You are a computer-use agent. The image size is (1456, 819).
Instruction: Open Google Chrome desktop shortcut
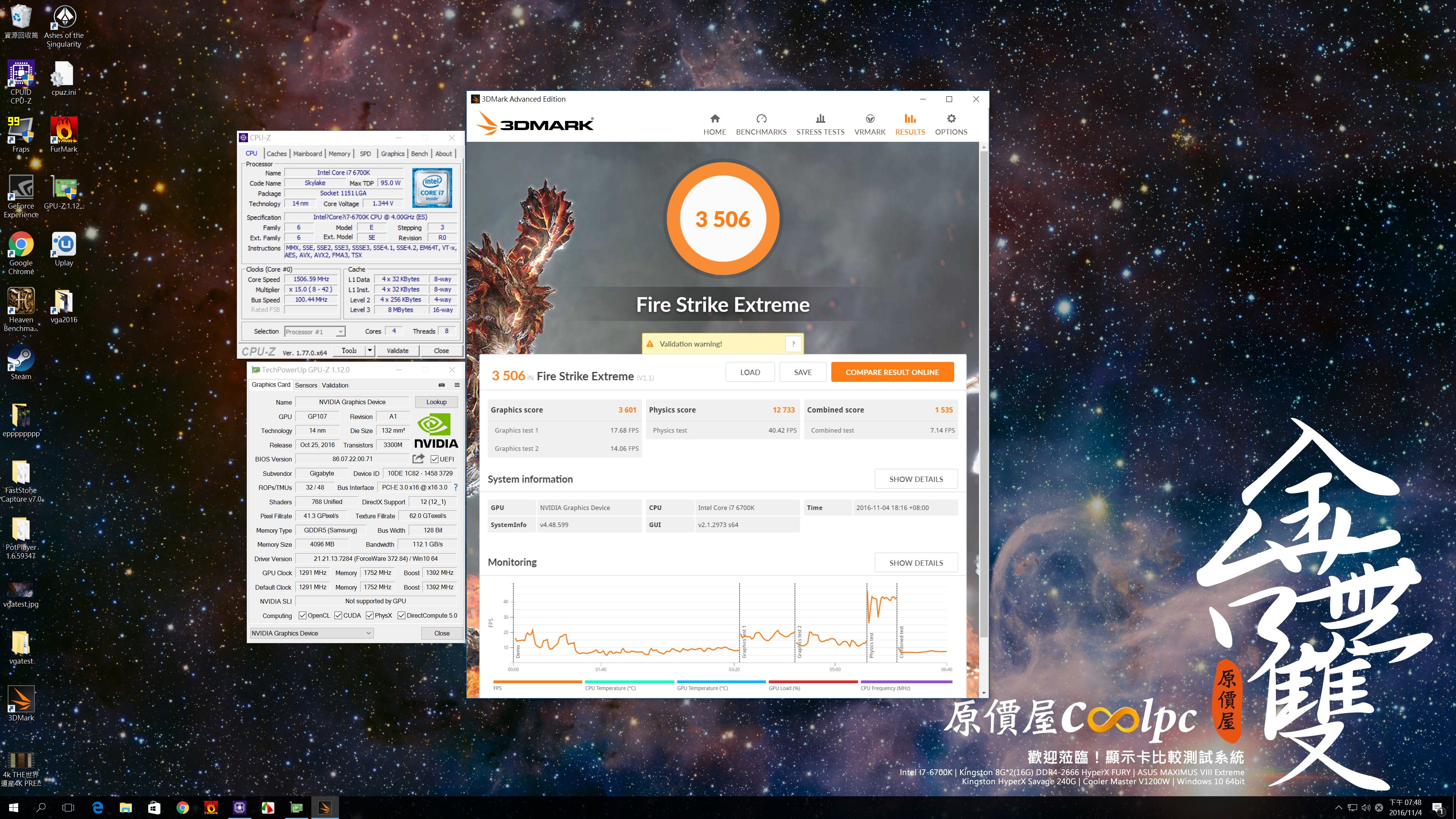click(21, 253)
